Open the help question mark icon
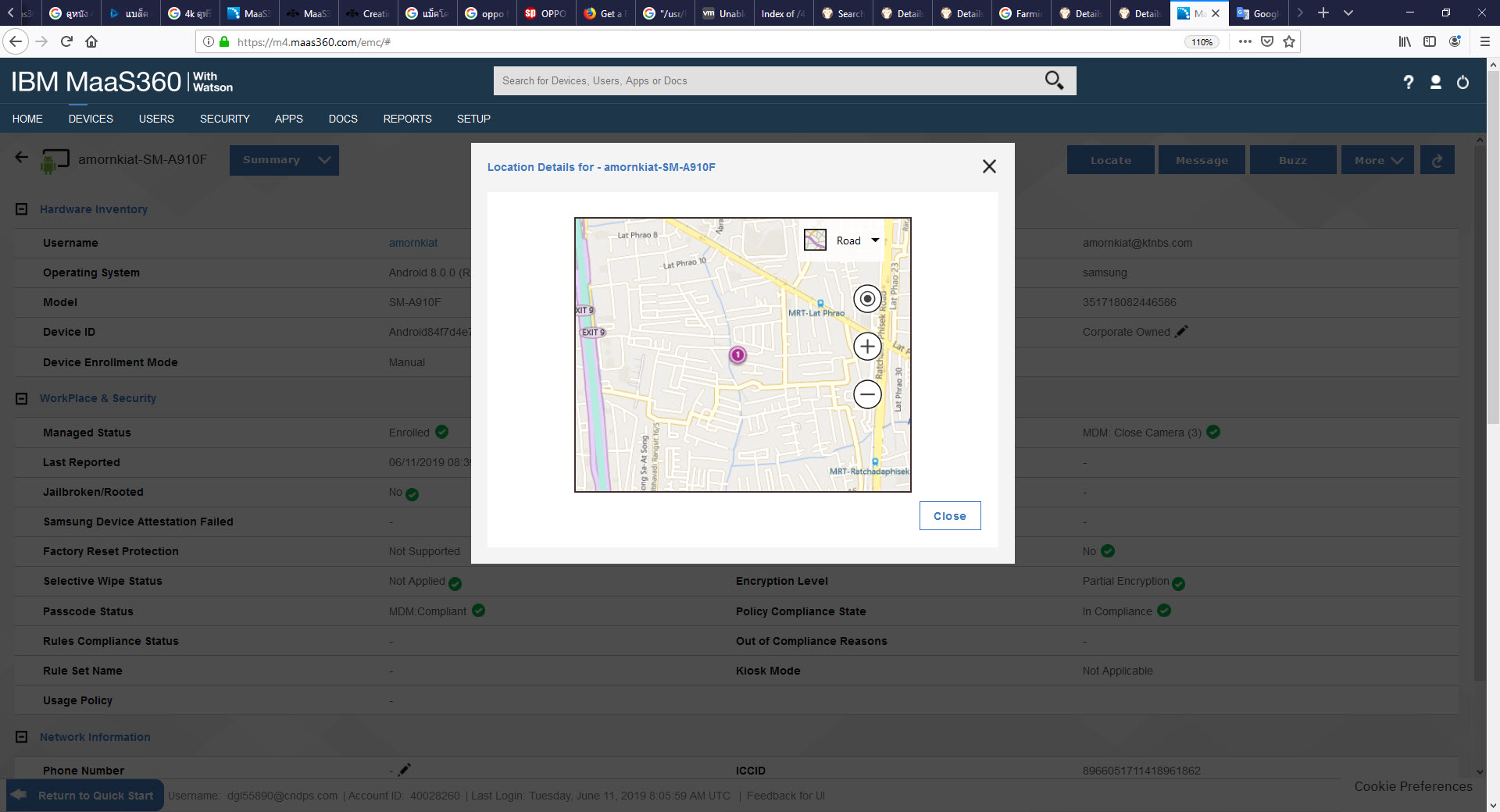 pos(1409,82)
